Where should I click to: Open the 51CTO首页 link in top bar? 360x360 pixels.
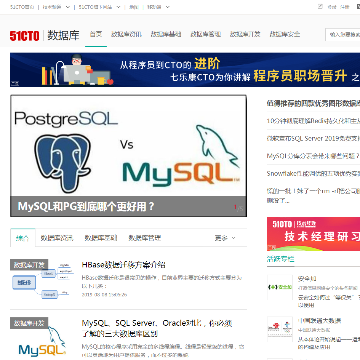[22, 7]
